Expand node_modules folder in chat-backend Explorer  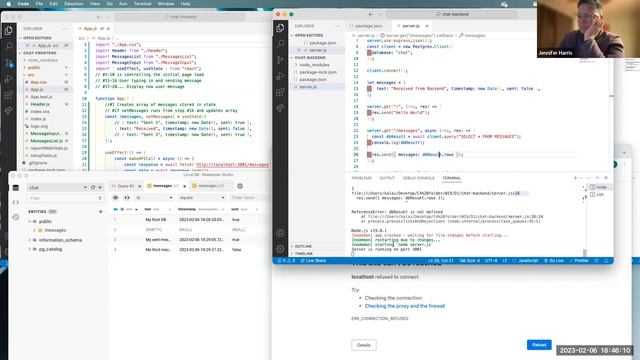[314, 65]
